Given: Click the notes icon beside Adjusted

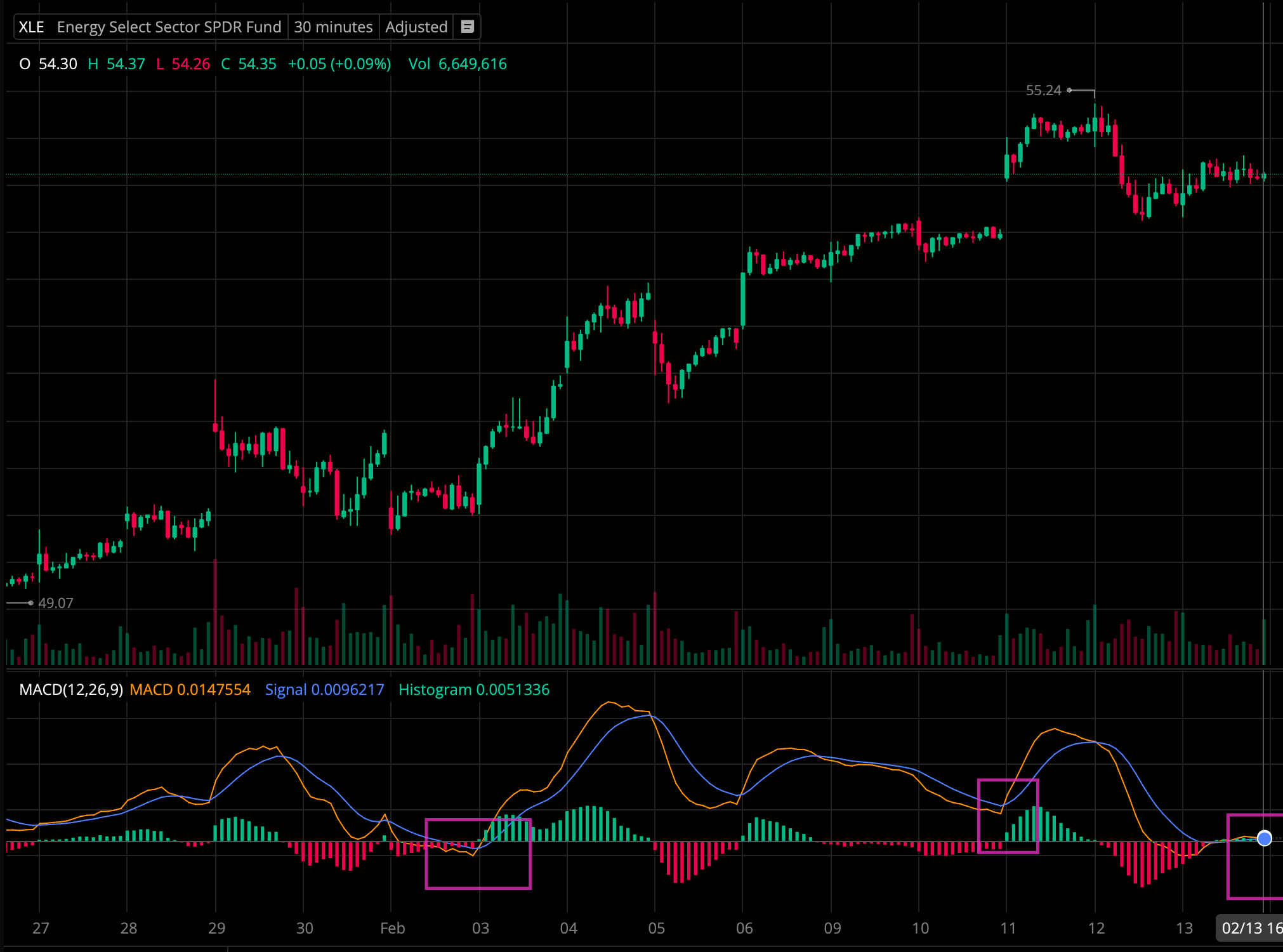Looking at the screenshot, I should [x=467, y=27].
